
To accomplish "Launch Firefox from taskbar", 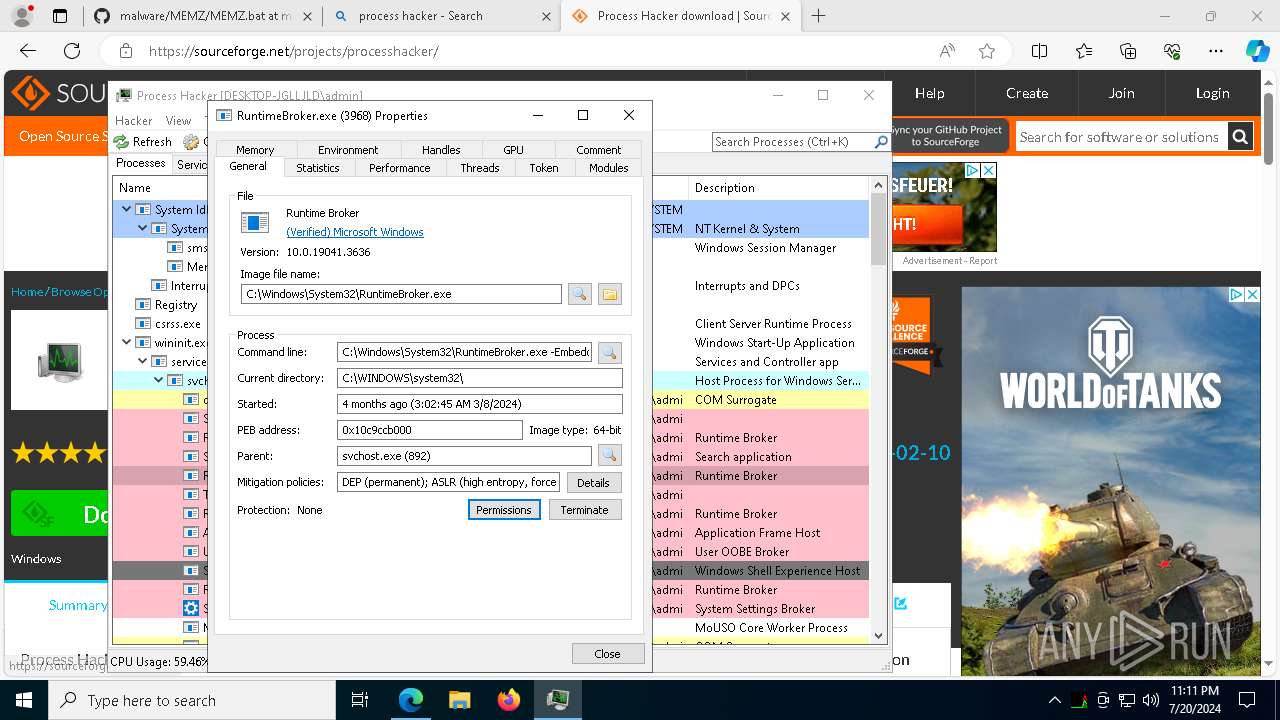I will click(509, 700).
